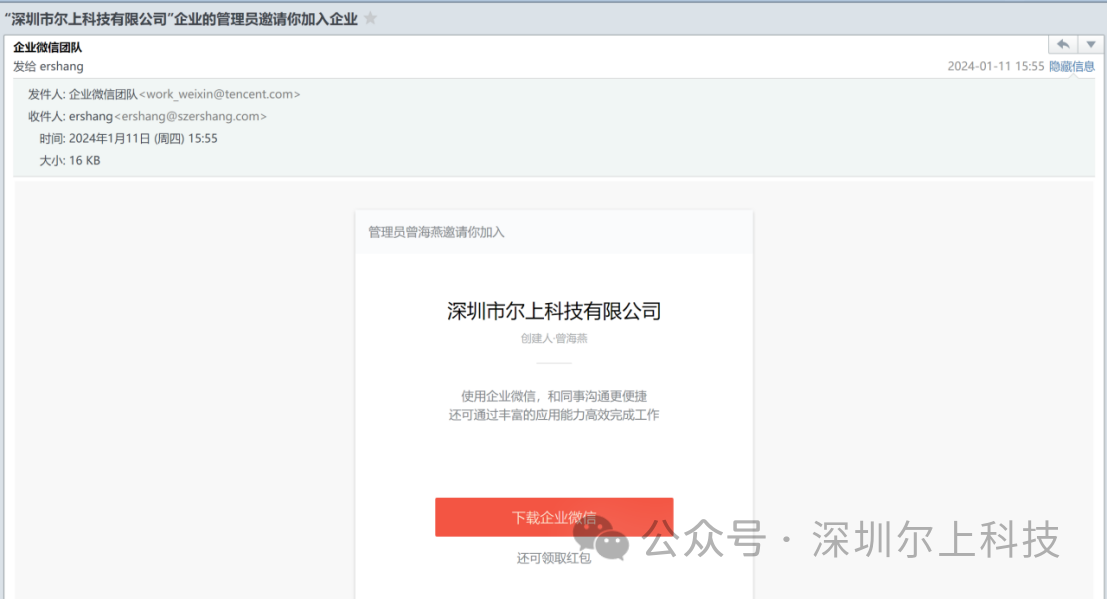
Task: Open the 还可领取红包 link
Action: point(554,559)
